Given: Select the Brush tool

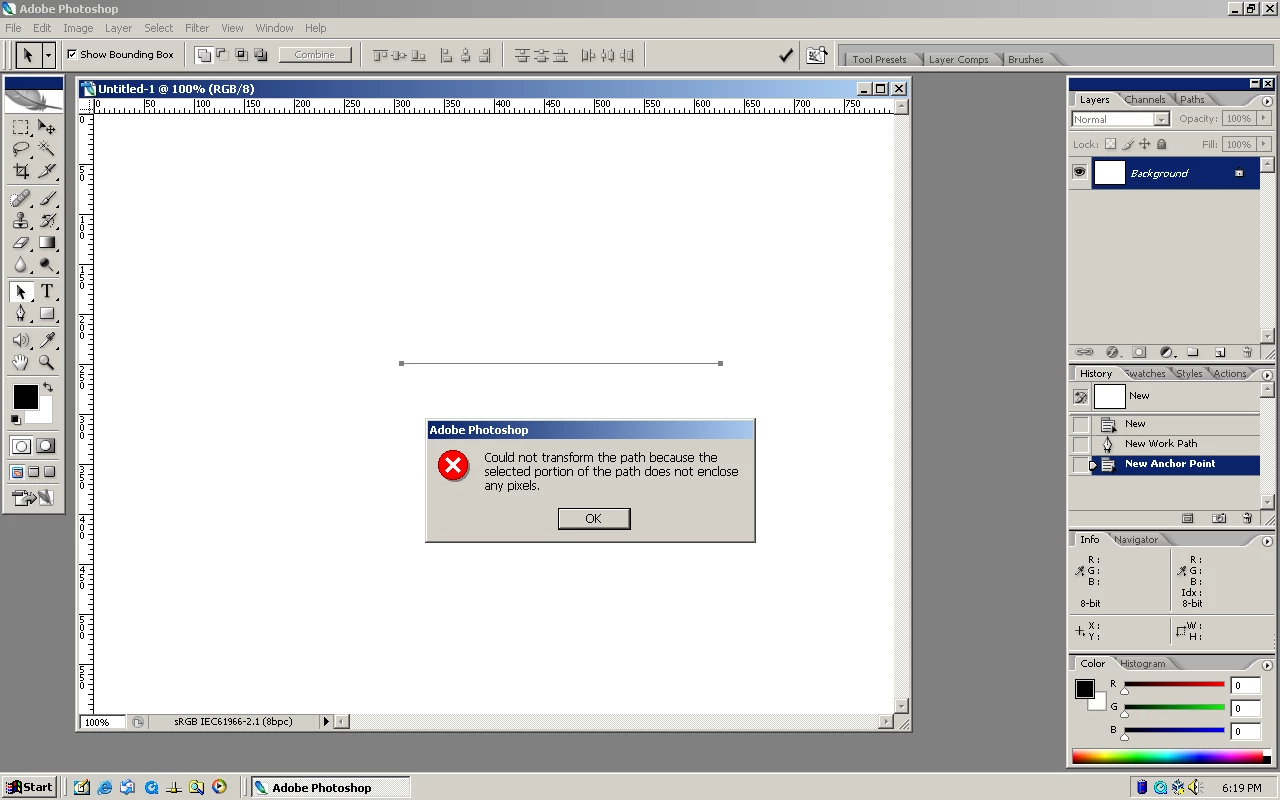Looking at the screenshot, I should (47, 198).
